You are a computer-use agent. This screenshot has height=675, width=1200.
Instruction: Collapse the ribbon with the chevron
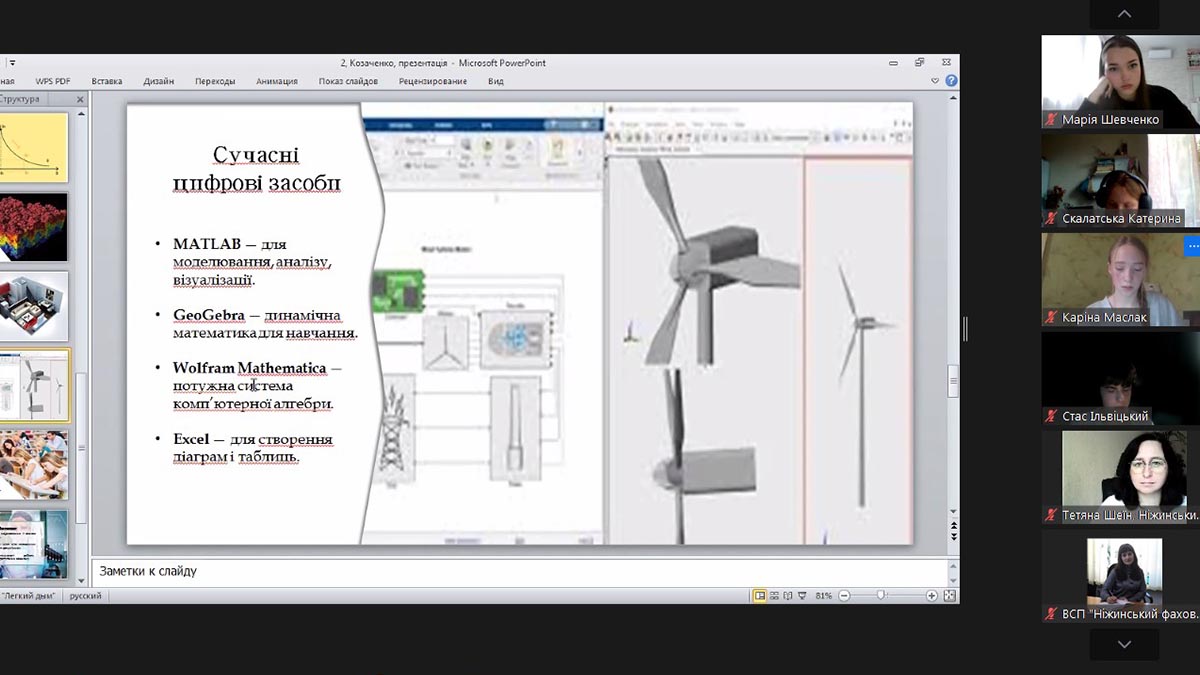pos(935,81)
